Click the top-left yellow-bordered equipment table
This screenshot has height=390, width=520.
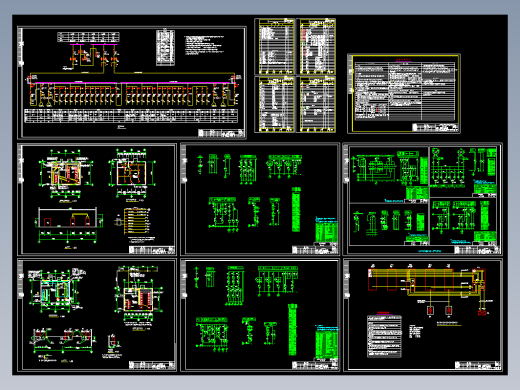[x=275, y=46]
